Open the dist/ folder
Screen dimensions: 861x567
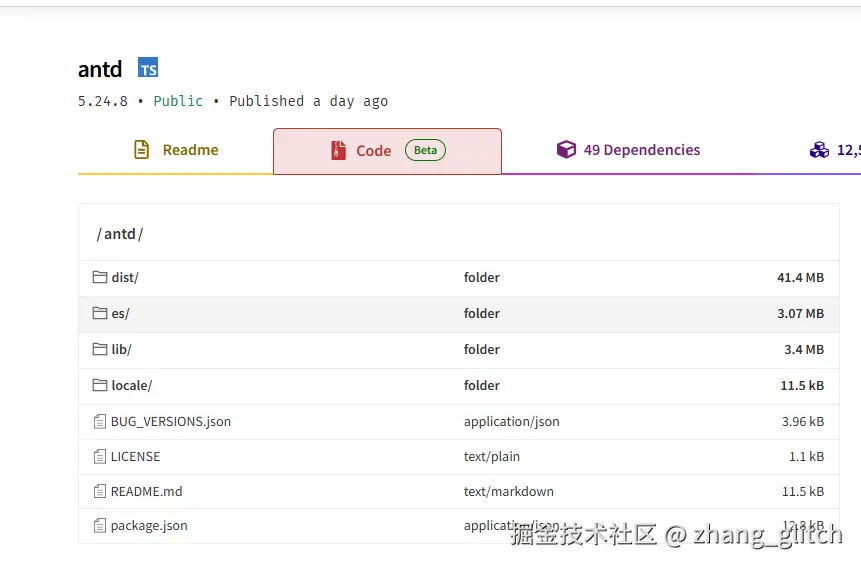click(125, 278)
